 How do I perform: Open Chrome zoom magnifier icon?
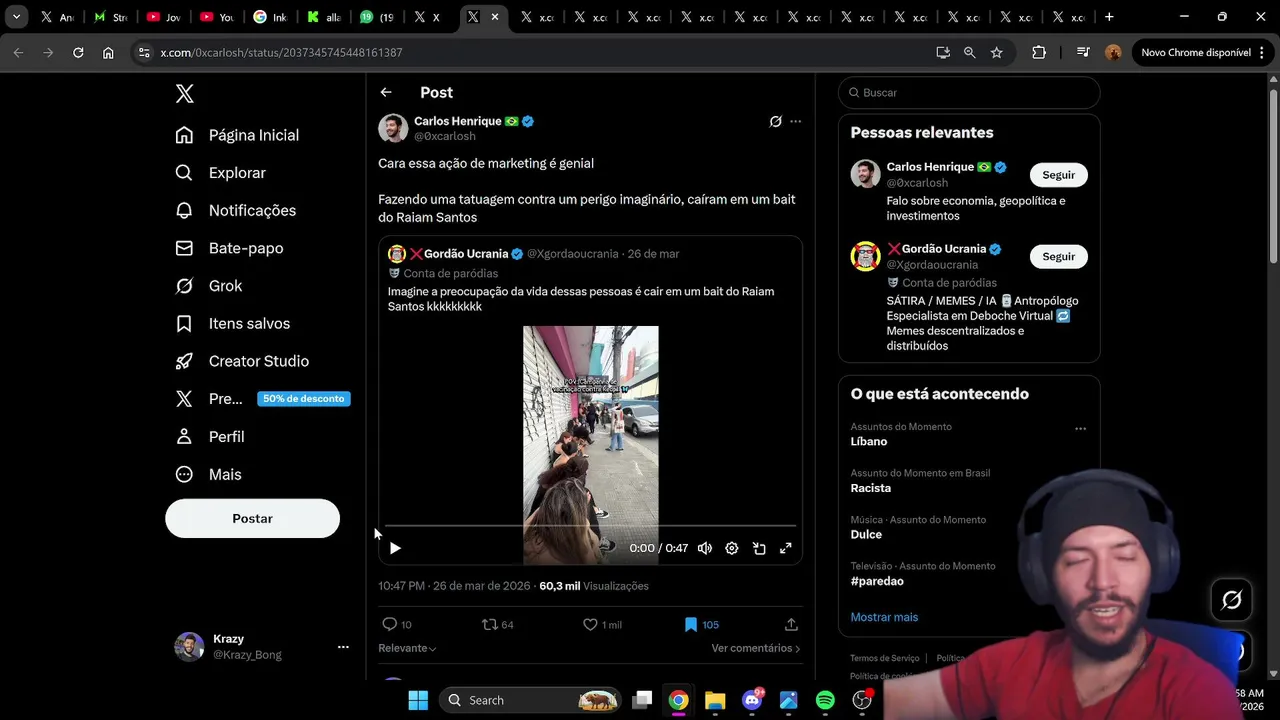coord(969,53)
